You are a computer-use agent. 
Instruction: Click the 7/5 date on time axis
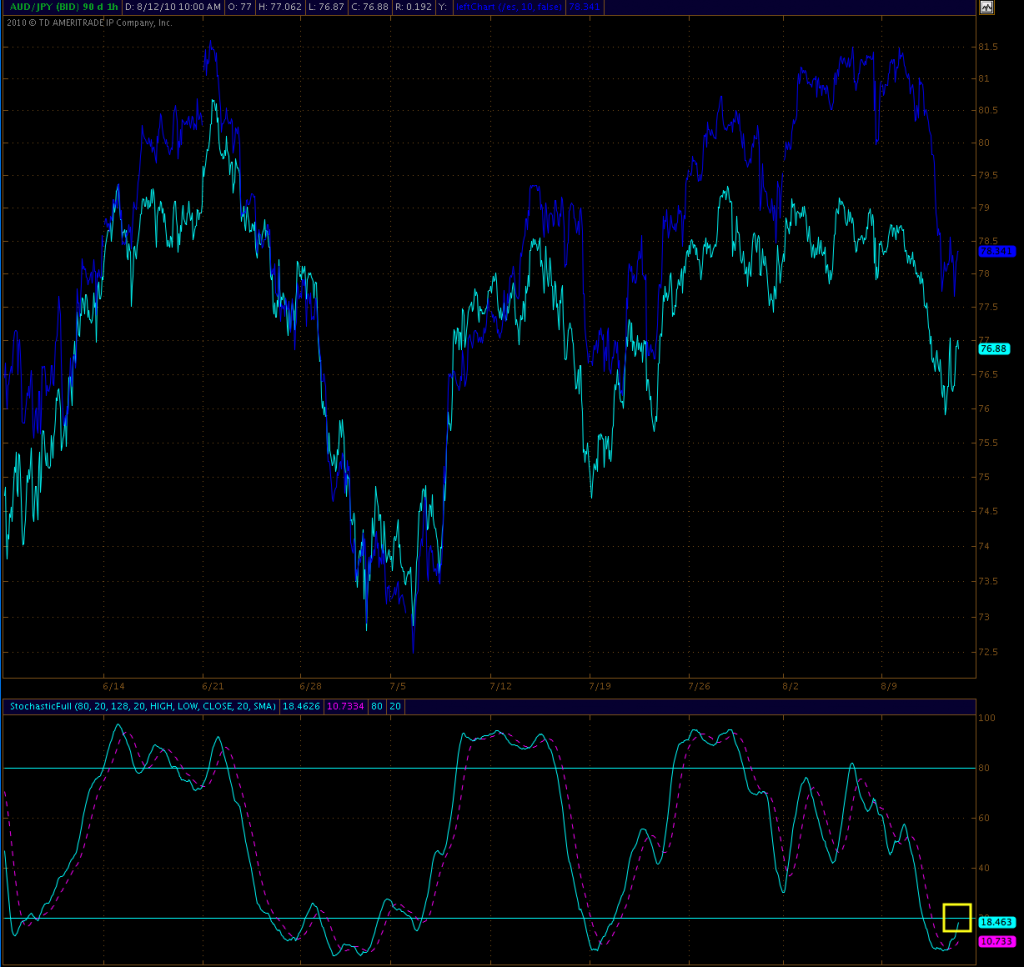398,686
